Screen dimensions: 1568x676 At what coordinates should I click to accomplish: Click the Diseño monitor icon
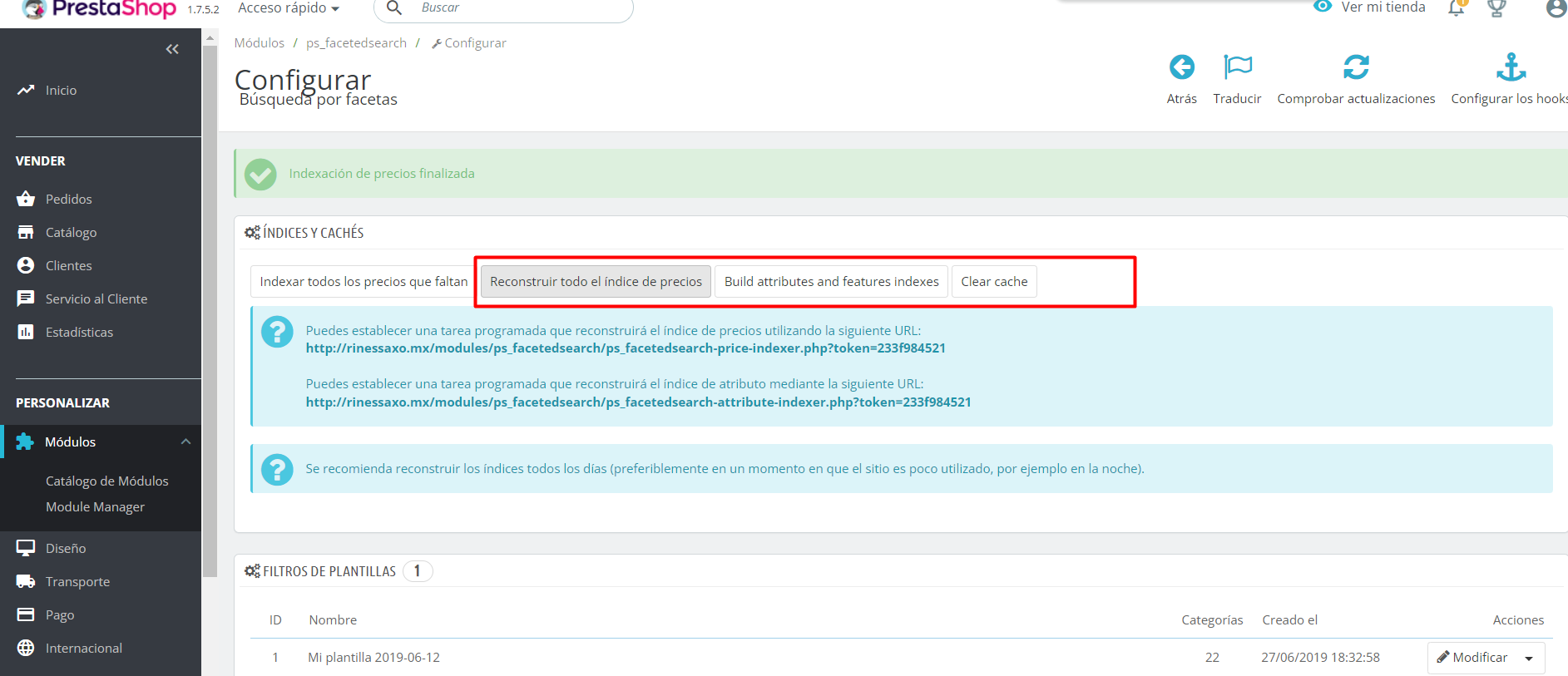point(26,548)
